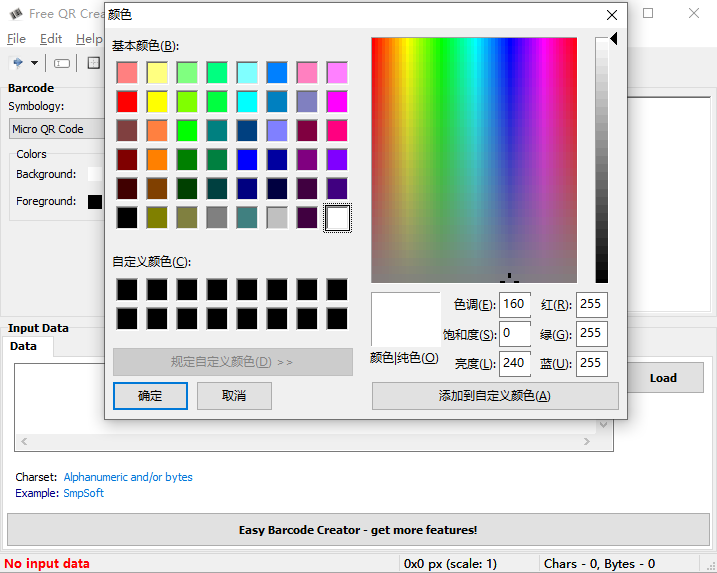Click the 色调 hue input field
The image size is (717, 573).
[515, 305]
